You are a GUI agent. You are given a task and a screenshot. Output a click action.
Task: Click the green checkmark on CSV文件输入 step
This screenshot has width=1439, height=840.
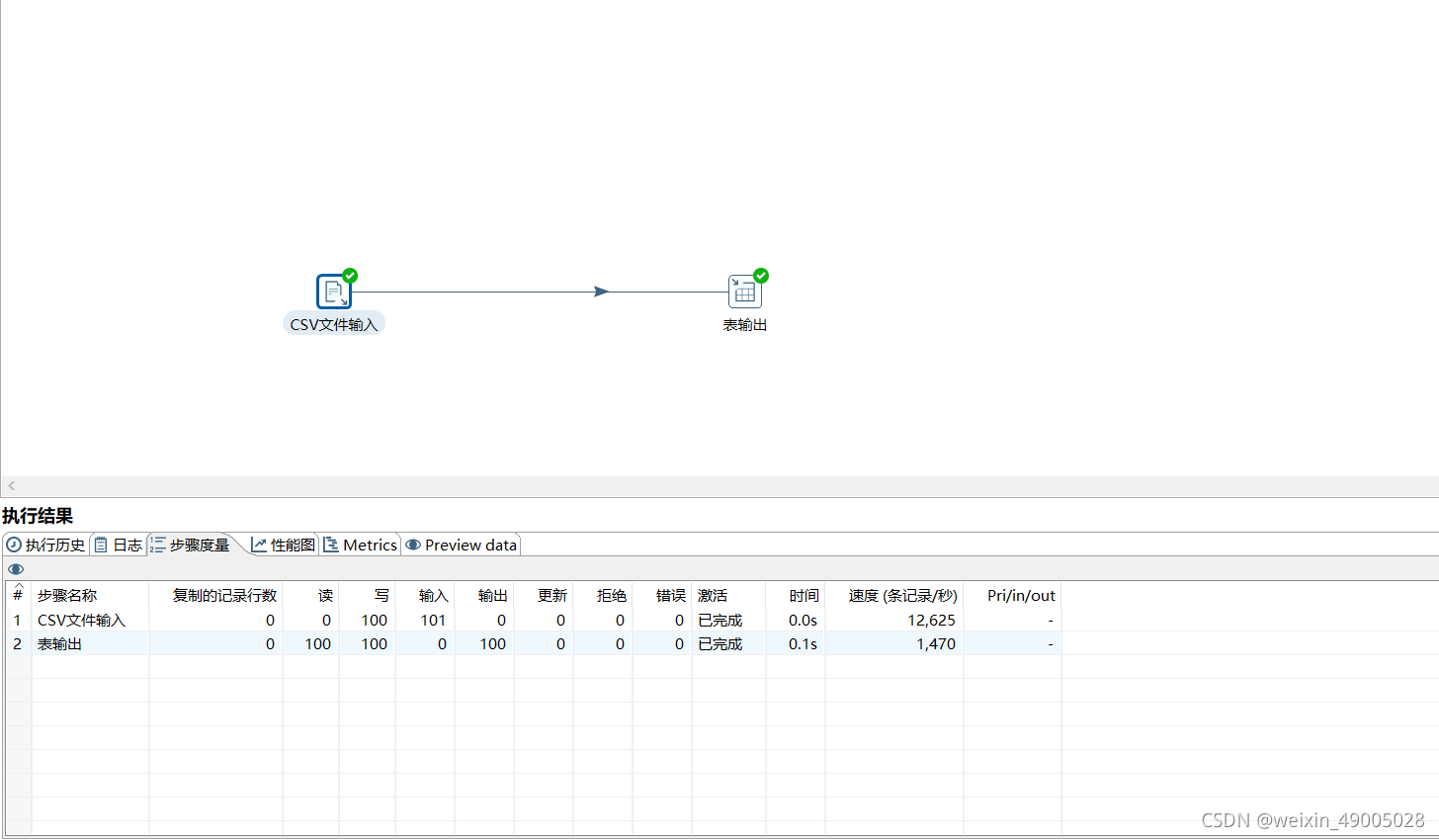pyautogui.click(x=350, y=276)
